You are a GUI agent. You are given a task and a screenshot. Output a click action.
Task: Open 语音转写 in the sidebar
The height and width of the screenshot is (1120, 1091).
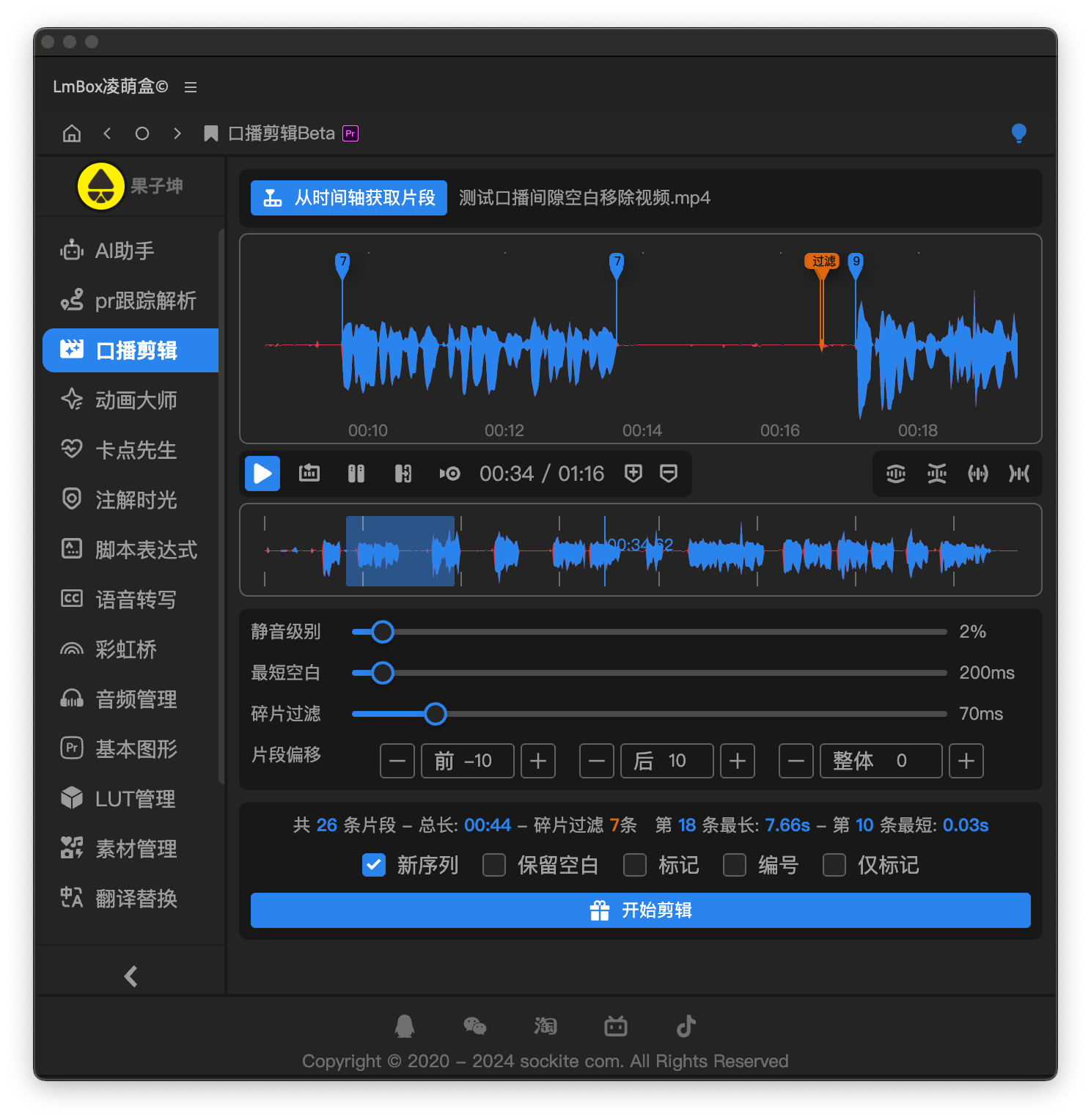(x=131, y=600)
